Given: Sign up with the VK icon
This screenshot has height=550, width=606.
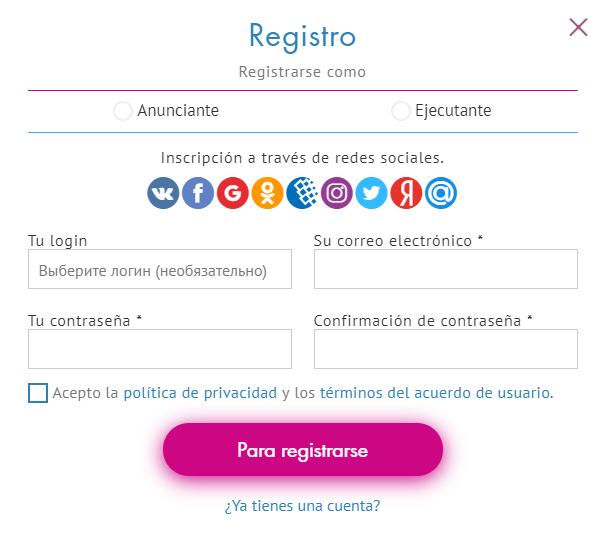Looking at the screenshot, I should (x=163, y=192).
